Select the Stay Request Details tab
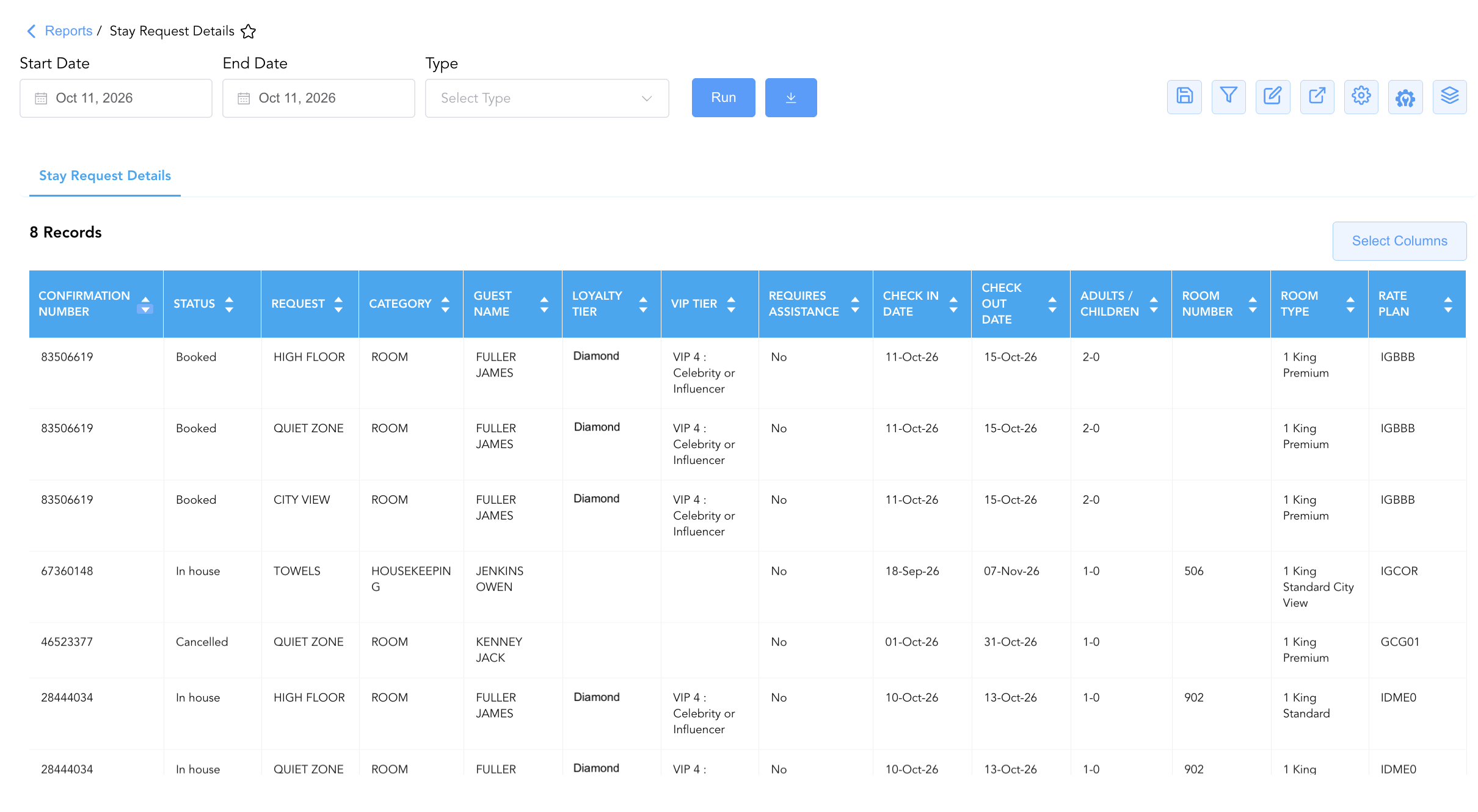1478x812 pixels. (105, 176)
